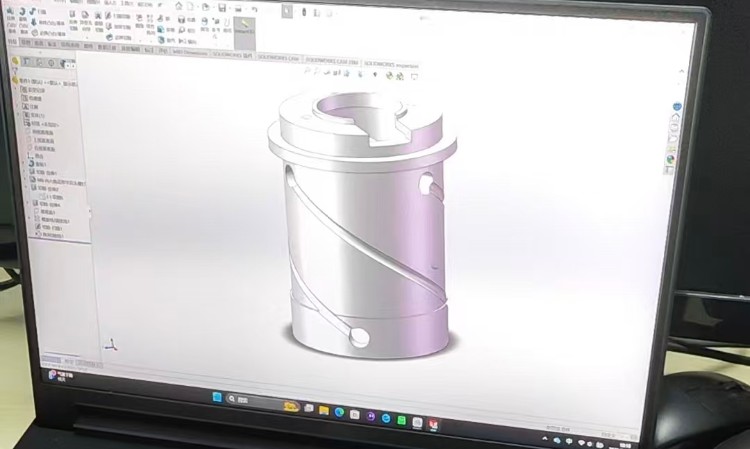
Task: Click the Open file icon
Action: tap(205, 7)
